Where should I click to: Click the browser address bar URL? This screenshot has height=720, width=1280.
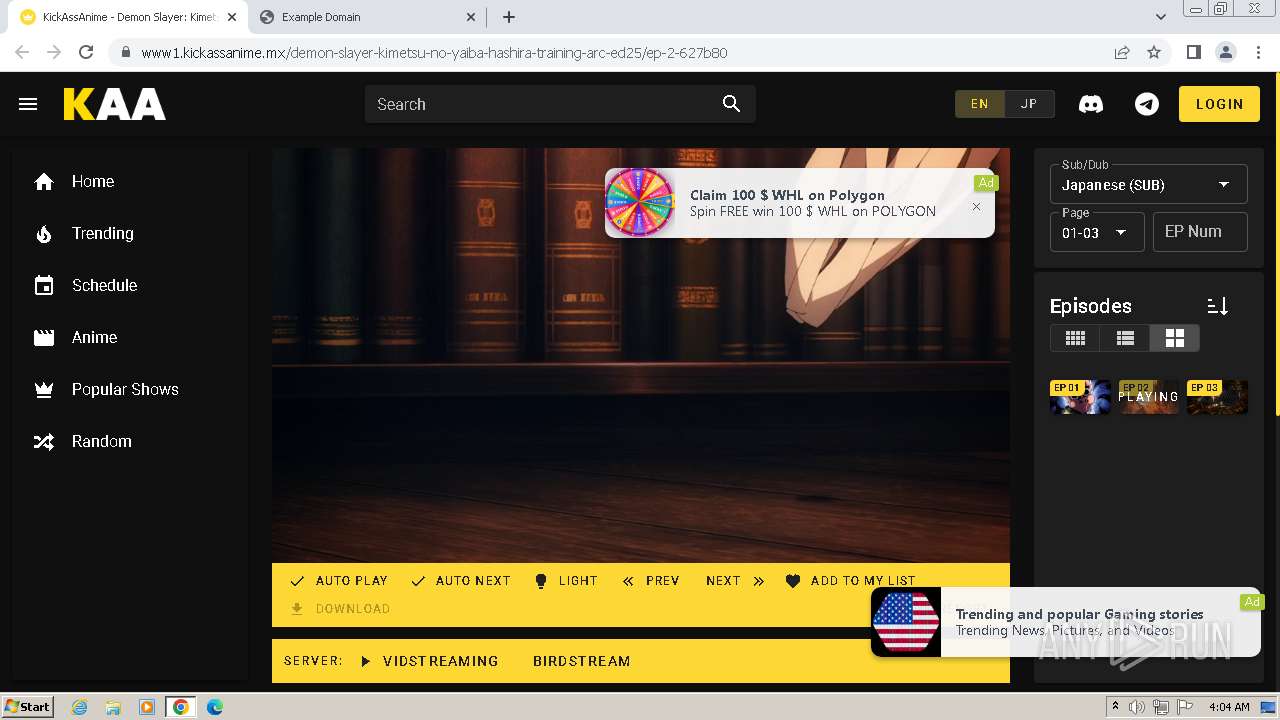pos(434,53)
